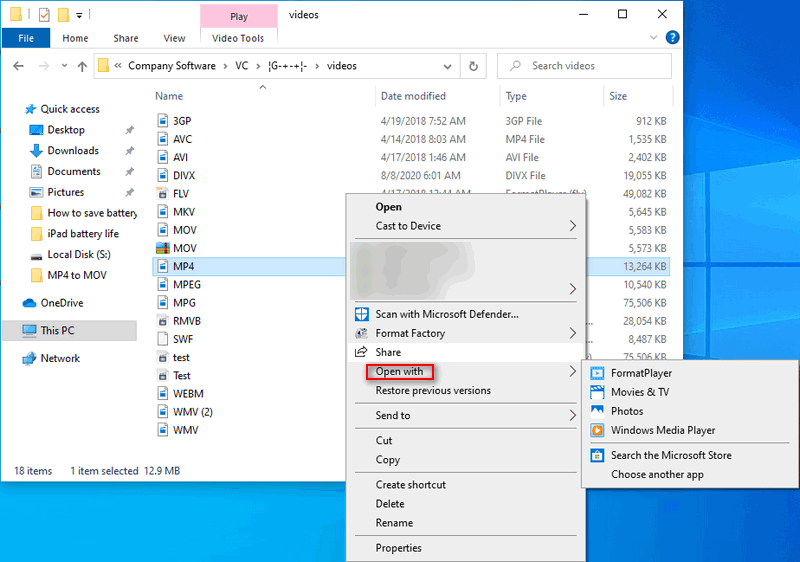Expand Format Factory submenu arrow
Image resolution: width=800 pixels, height=562 pixels.
coord(572,333)
